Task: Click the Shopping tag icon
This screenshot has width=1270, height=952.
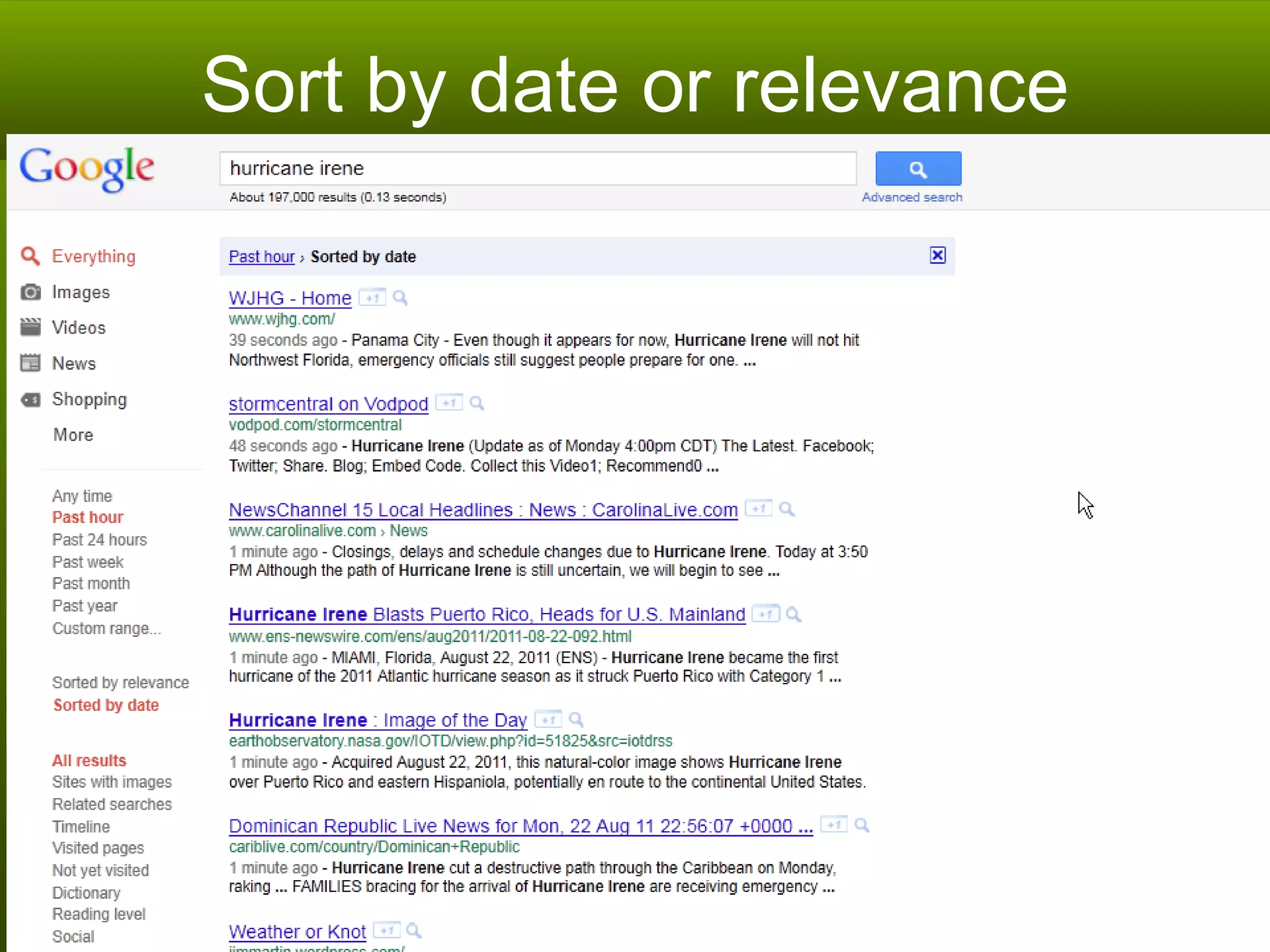Action: point(30,400)
